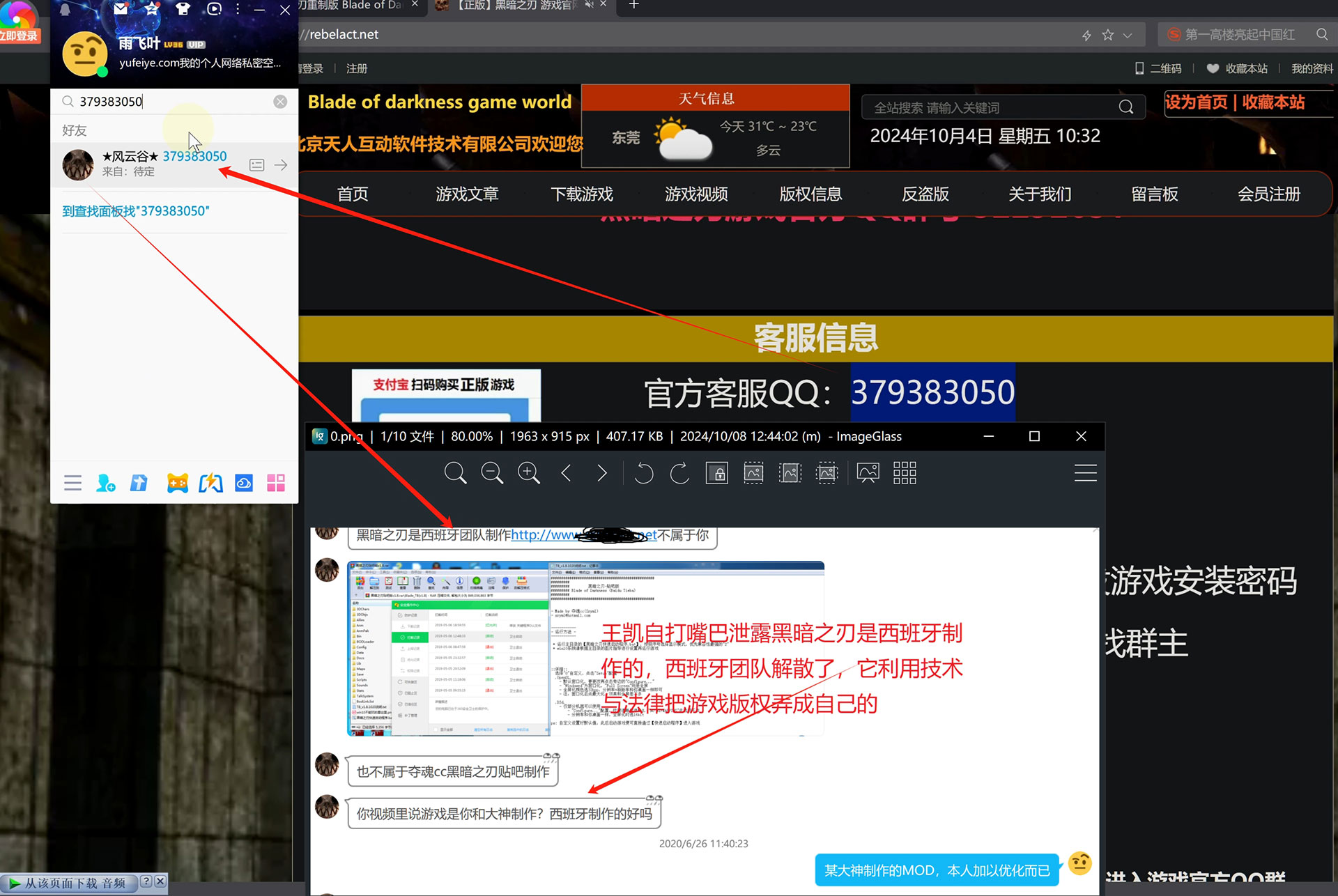Click browser lightning speed mode icon
The height and width of the screenshot is (896, 1338).
[x=1086, y=35]
